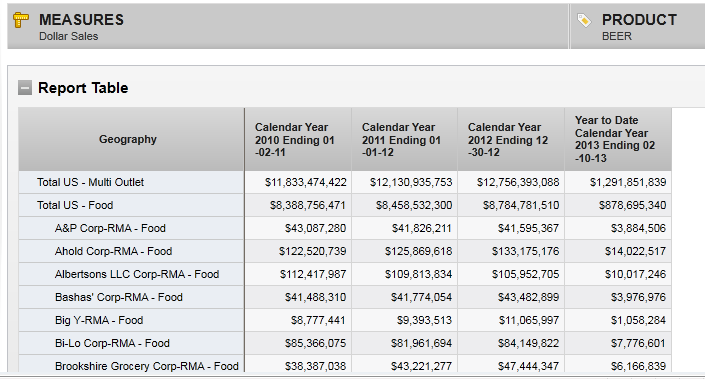Click the Product tag icon
Image resolution: width=705 pixels, height=379 pixels.
(x=584, y=20)
